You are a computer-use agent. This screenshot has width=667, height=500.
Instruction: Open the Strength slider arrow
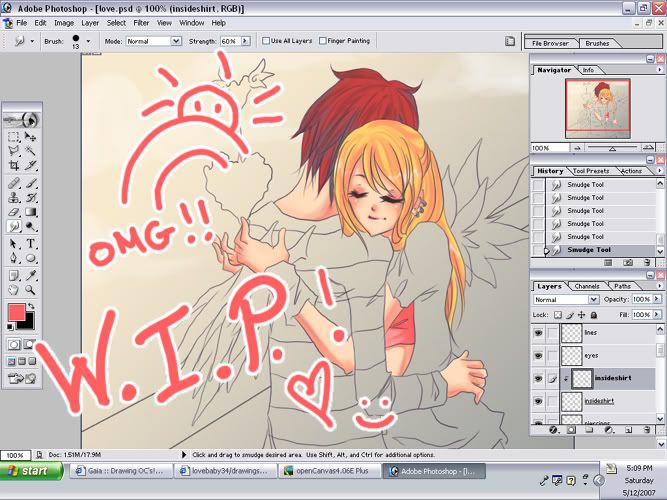click(245, 41)
